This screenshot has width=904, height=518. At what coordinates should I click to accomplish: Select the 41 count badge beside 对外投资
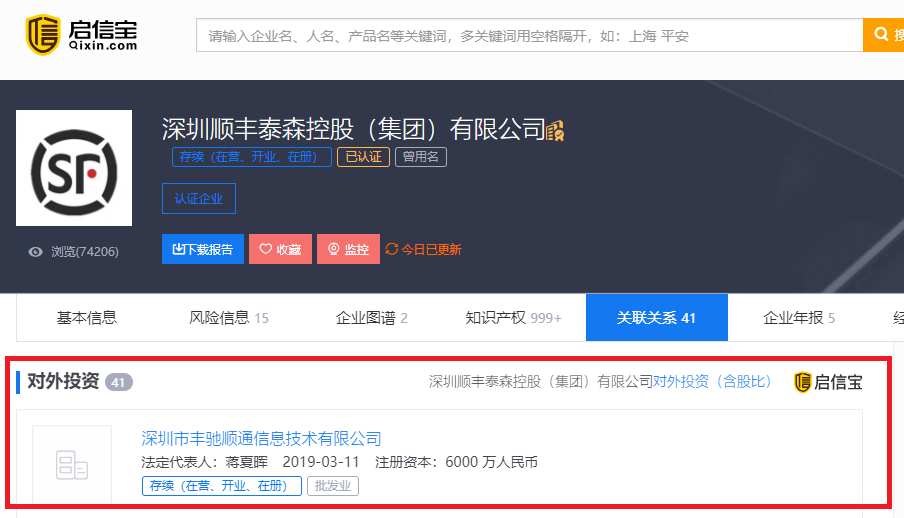(x=119, y=382)
